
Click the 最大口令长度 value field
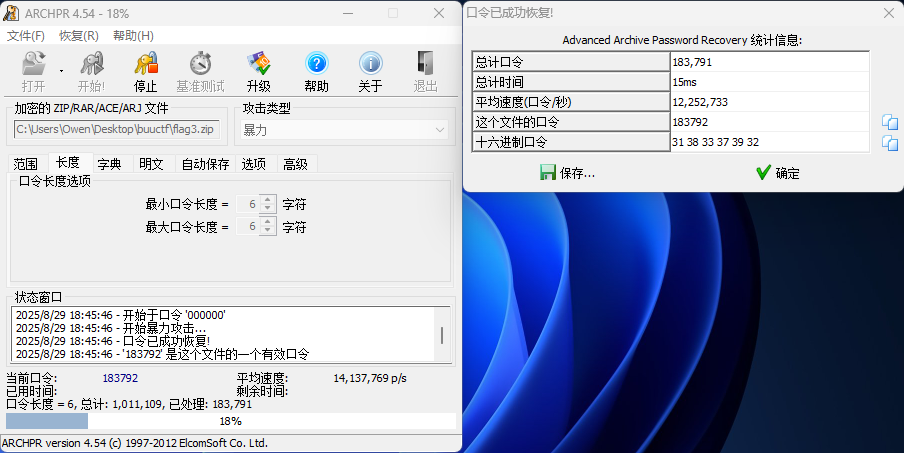pyautogui.click(x=248, y=226)
